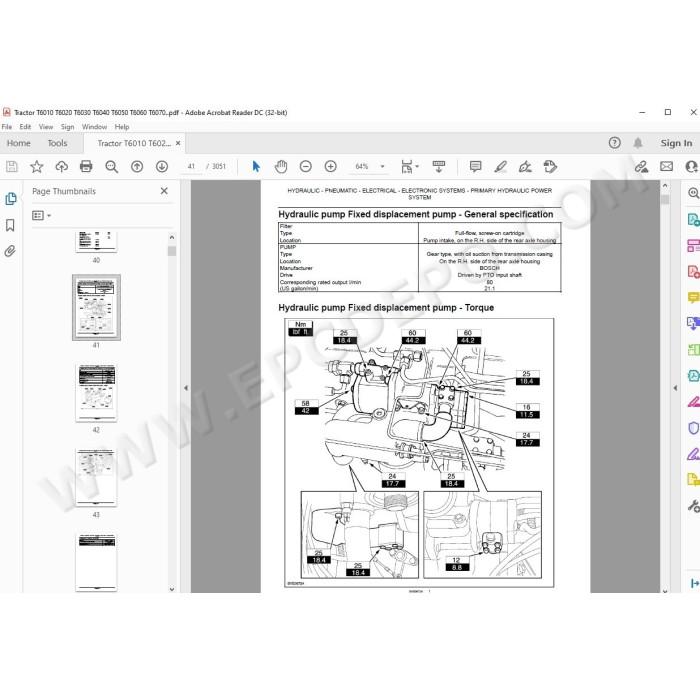Open the find text magnifier tool

[x=112, y=167]
